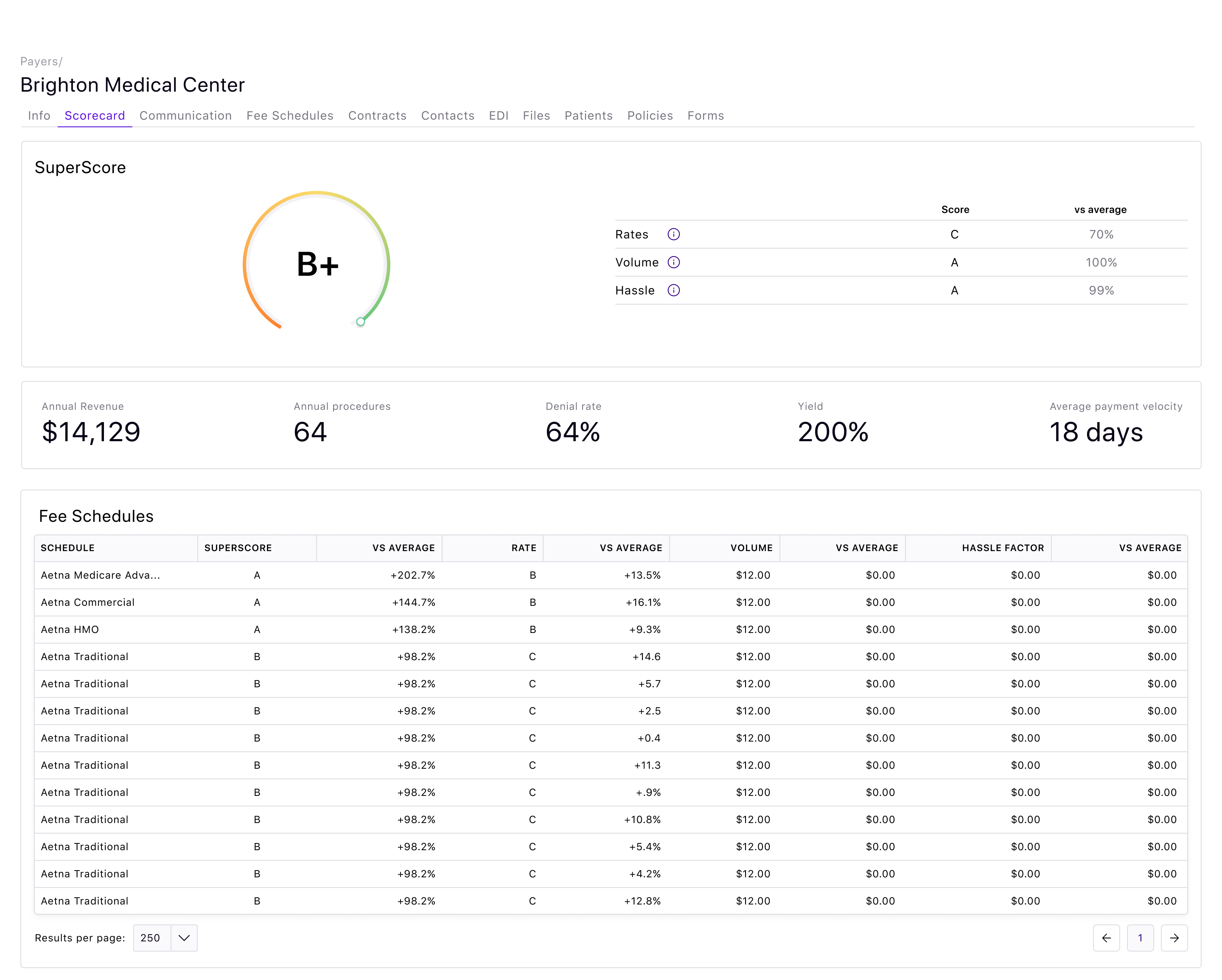Select the Scorecard tab indicator underline
This screenshot has width=1222, height=980.
pos(95,126)
